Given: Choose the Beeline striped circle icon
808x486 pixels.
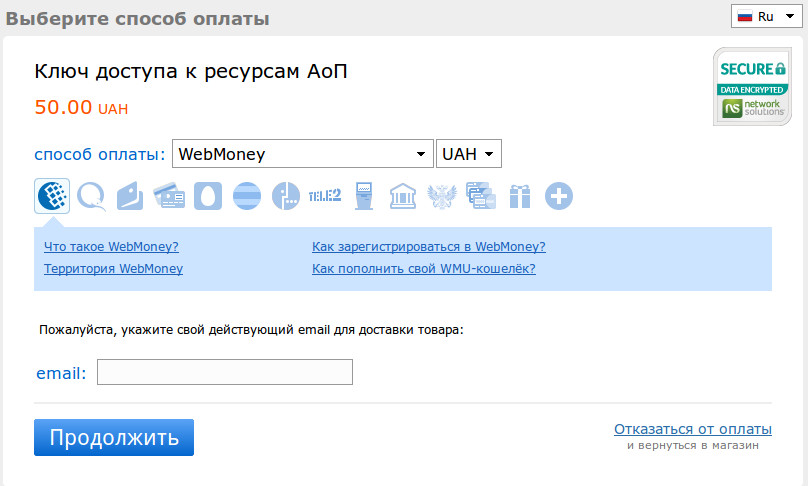Looking at the screenshot, I should click(x=247, y=195).
